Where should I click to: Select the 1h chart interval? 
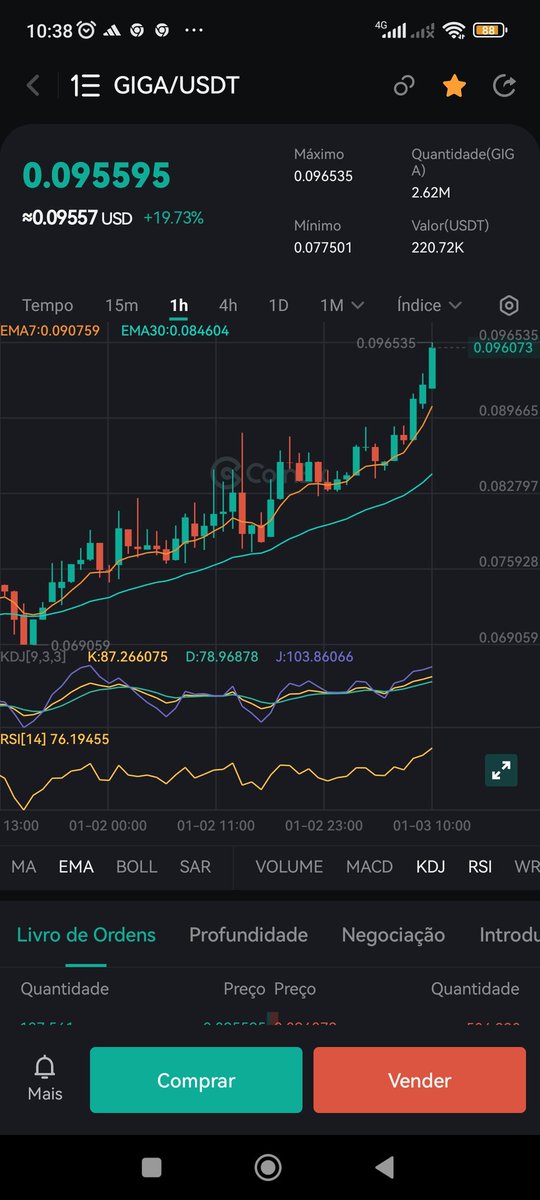pos(179,305)
